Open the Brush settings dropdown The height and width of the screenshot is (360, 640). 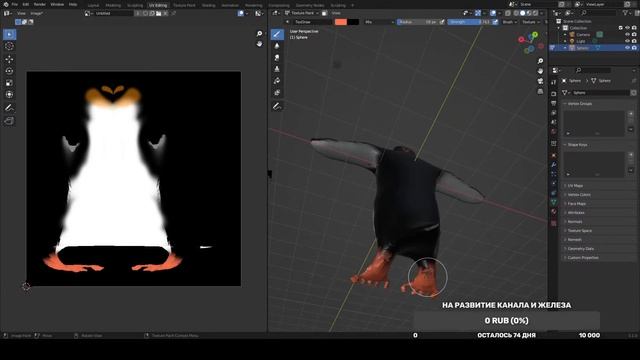[x=510, y=22]
